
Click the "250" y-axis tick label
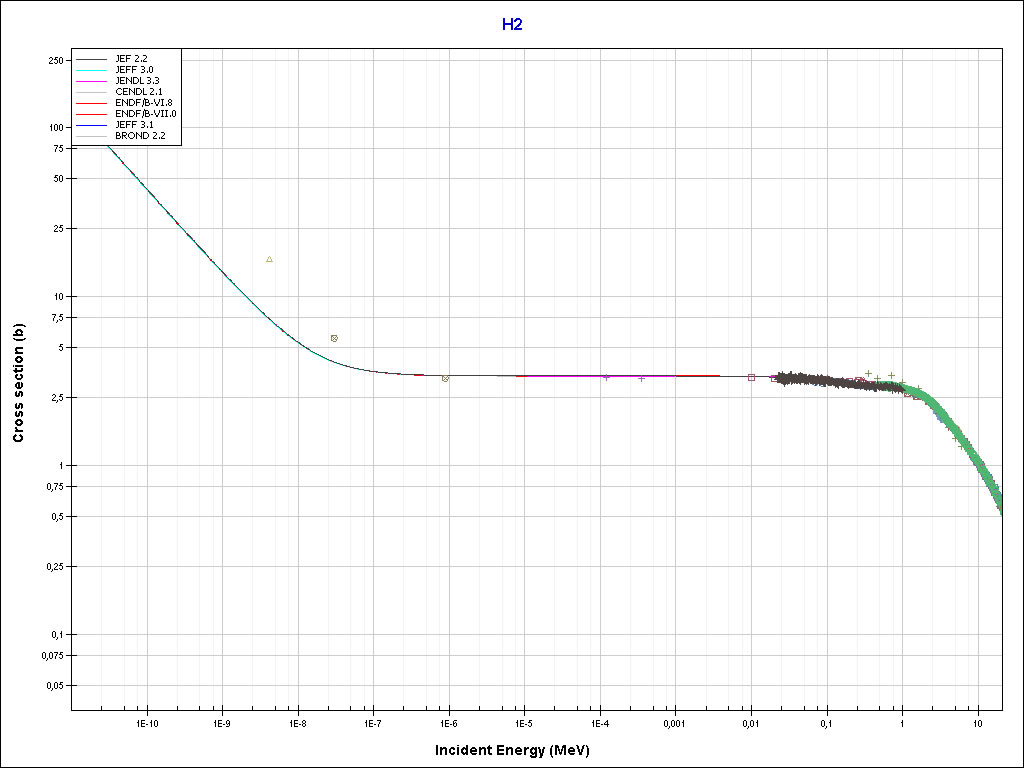click(56, 61)
